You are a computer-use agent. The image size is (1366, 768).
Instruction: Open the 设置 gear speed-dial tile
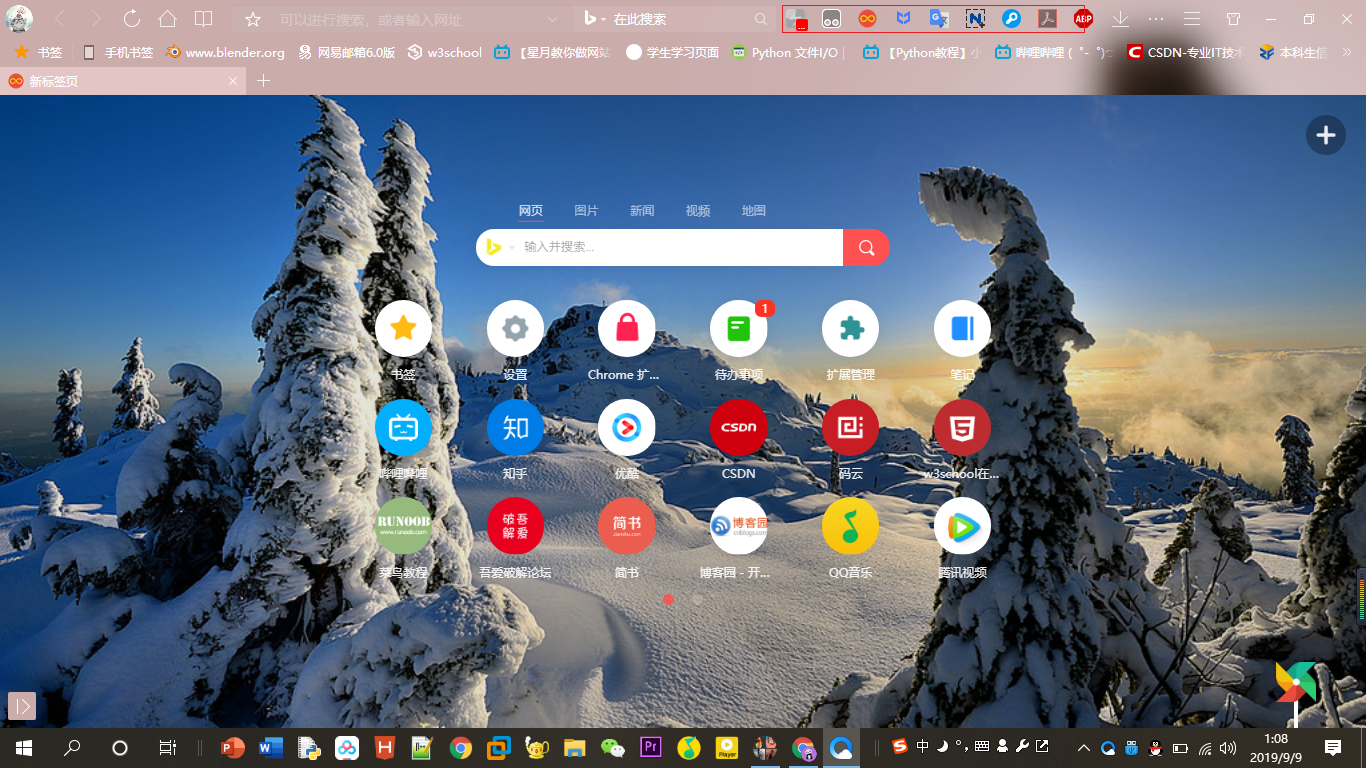(515, 328)
